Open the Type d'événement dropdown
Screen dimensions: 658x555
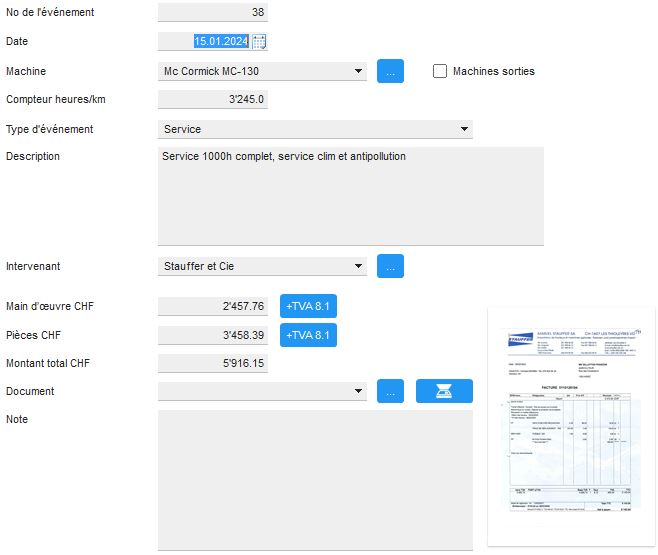[464, 129]
